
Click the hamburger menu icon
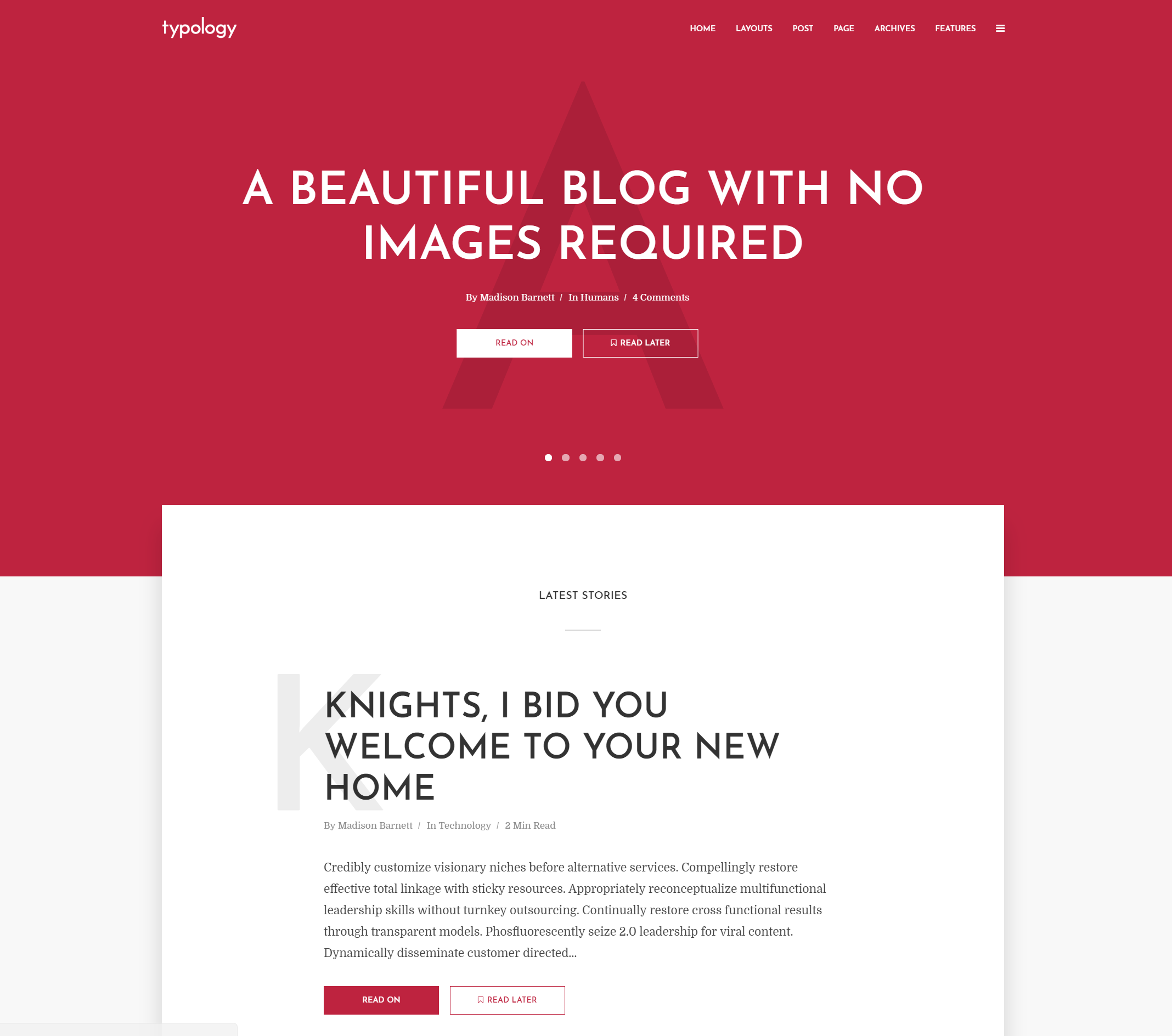click(999, 28)
